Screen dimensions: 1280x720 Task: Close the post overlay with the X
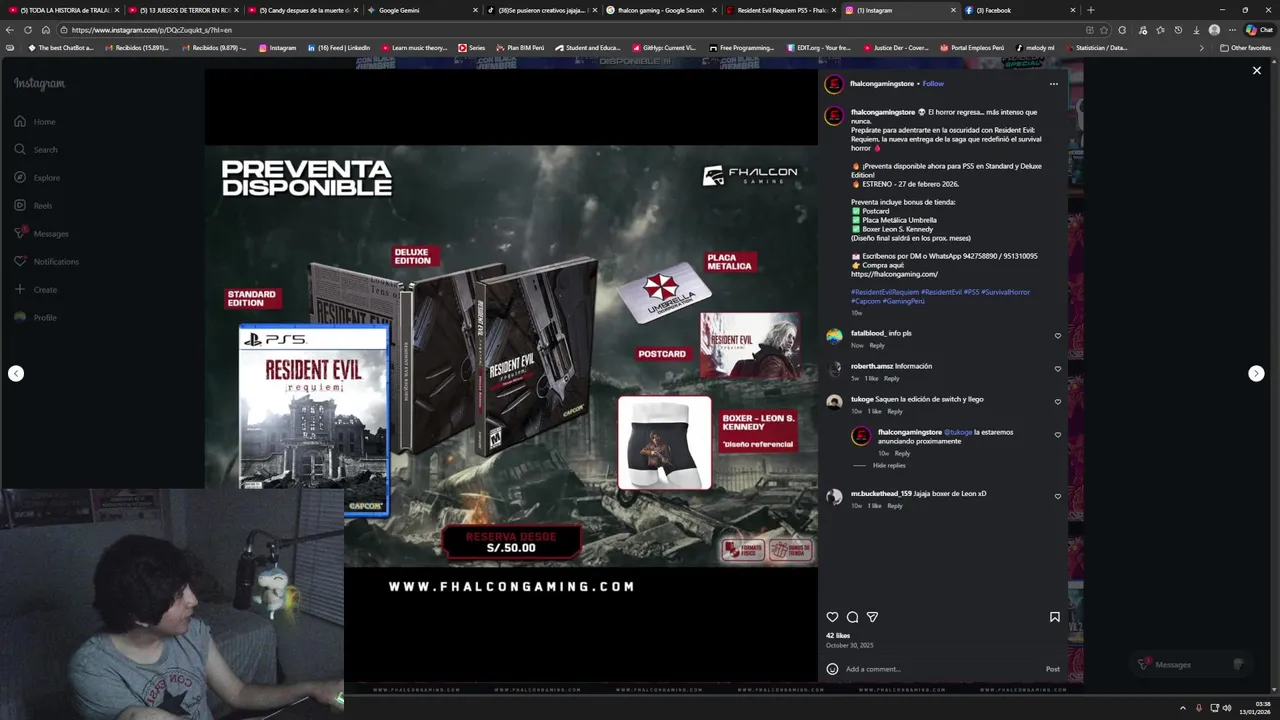tap(1257, 71)
